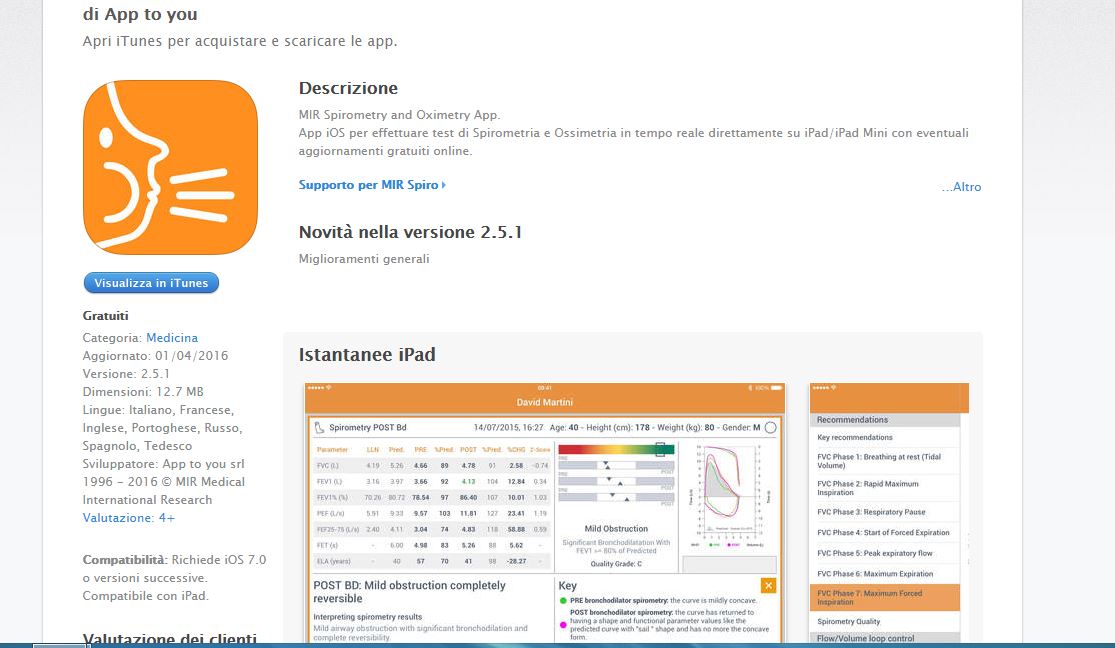Click the spirometry icon beside Spirometry POST Bd
This screenshot has width=1115, height=648.
pos(319,427)
